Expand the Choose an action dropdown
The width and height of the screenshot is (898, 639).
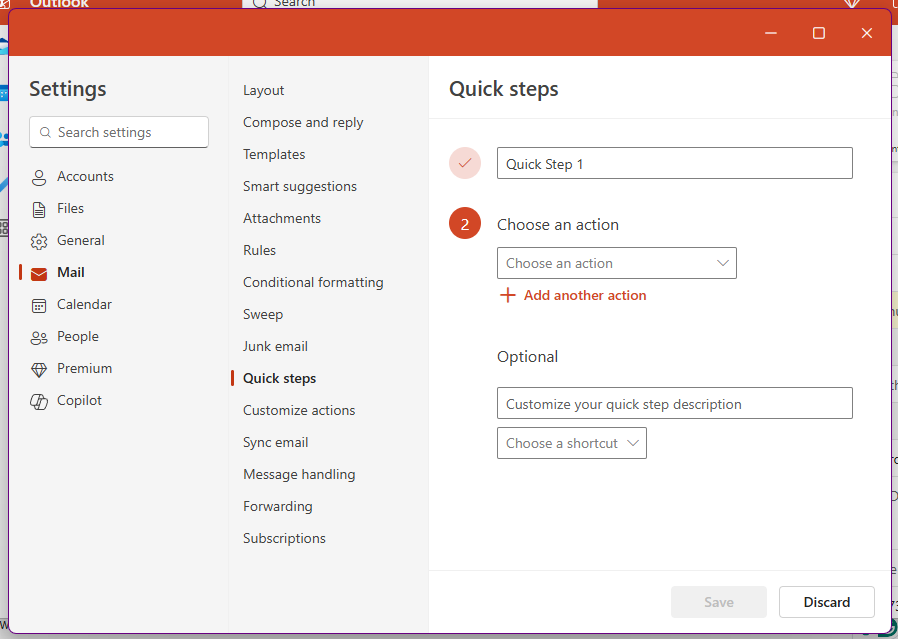(x=617, y=263)
